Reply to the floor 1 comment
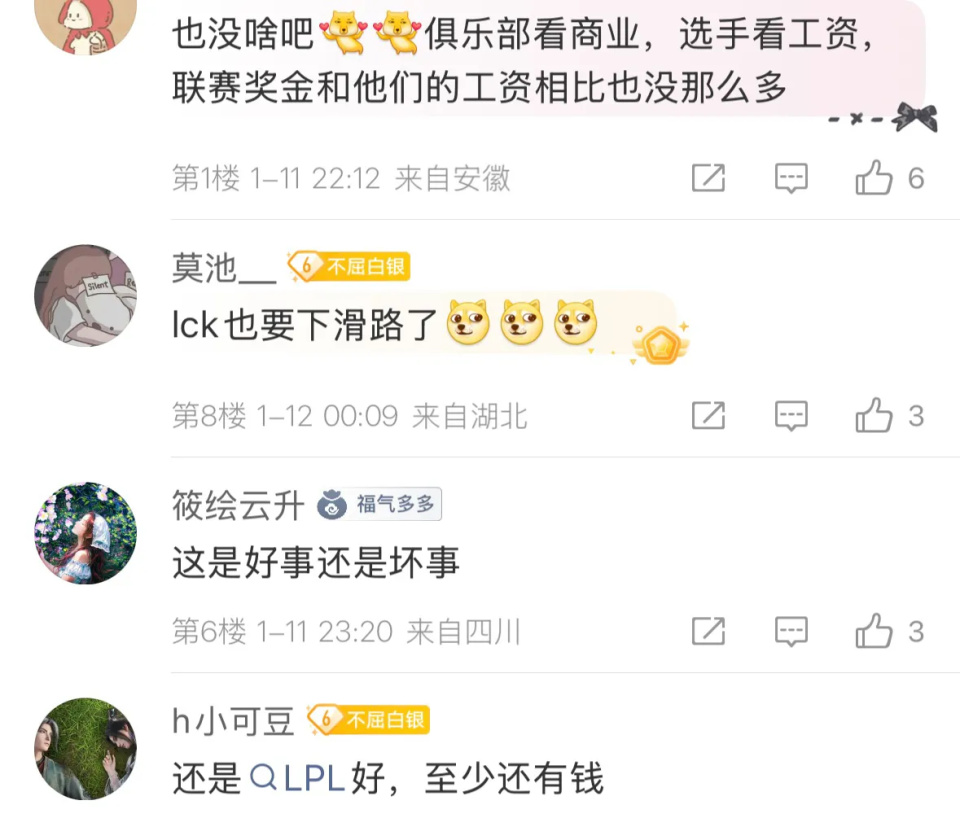This screenshot has height=818, width=960. (791, 178)
